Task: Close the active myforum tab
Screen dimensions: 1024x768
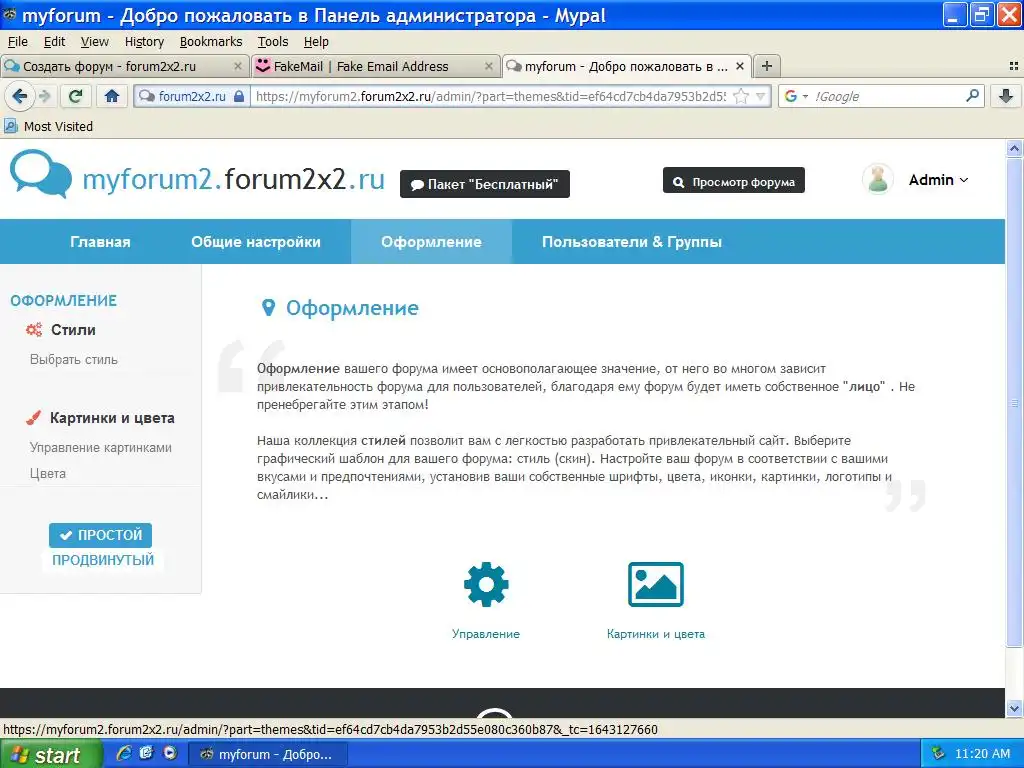Action: tap(740, 66)
